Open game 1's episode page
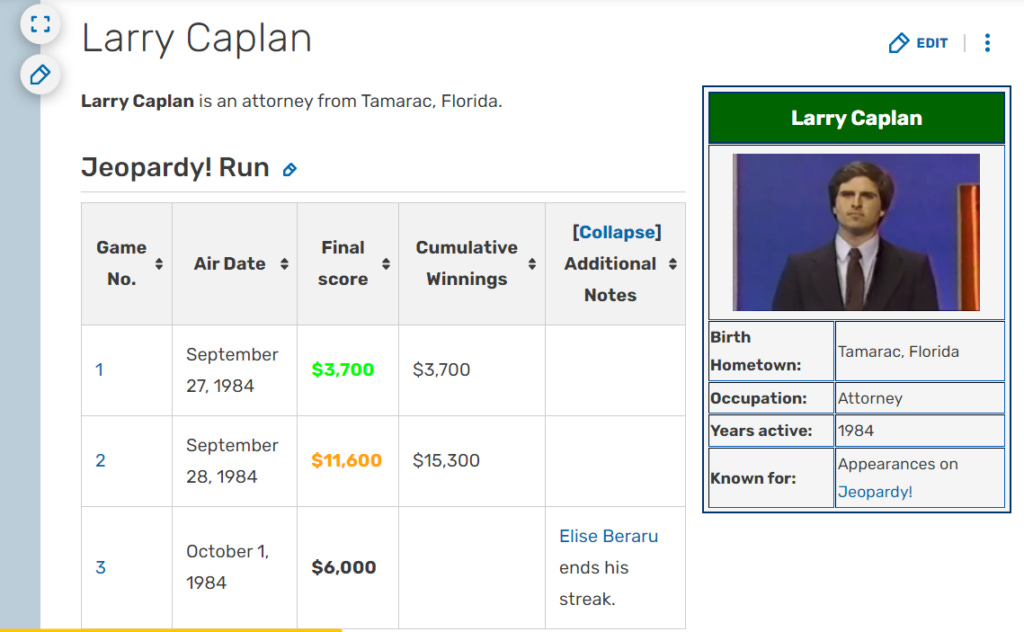 pyautogui.click(x=99, y=369)
